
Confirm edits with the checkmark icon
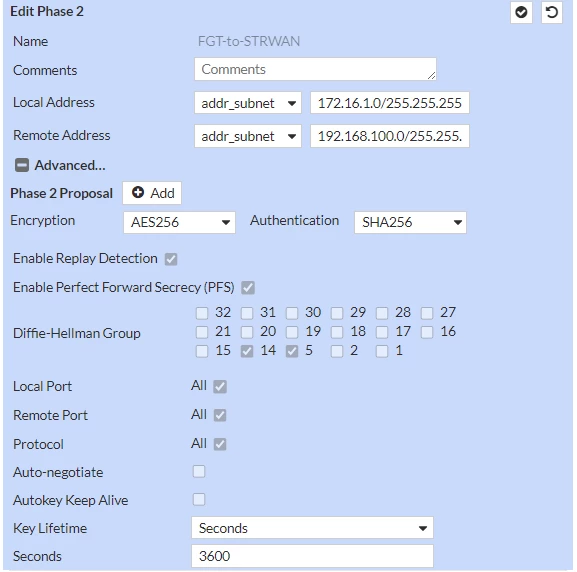(x=521, y=13)
